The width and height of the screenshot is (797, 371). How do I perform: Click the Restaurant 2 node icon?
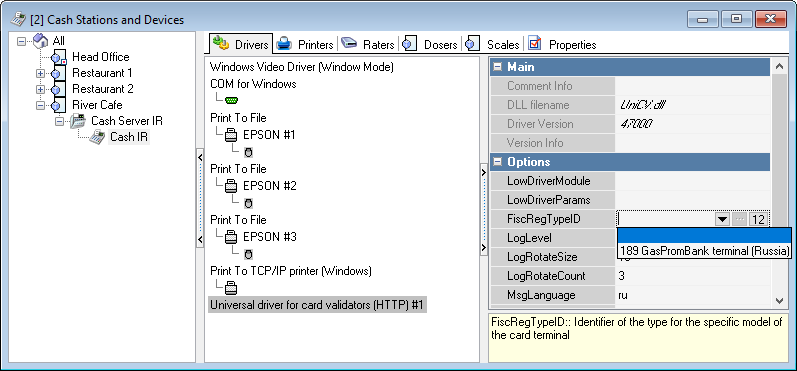pos(58,89)
